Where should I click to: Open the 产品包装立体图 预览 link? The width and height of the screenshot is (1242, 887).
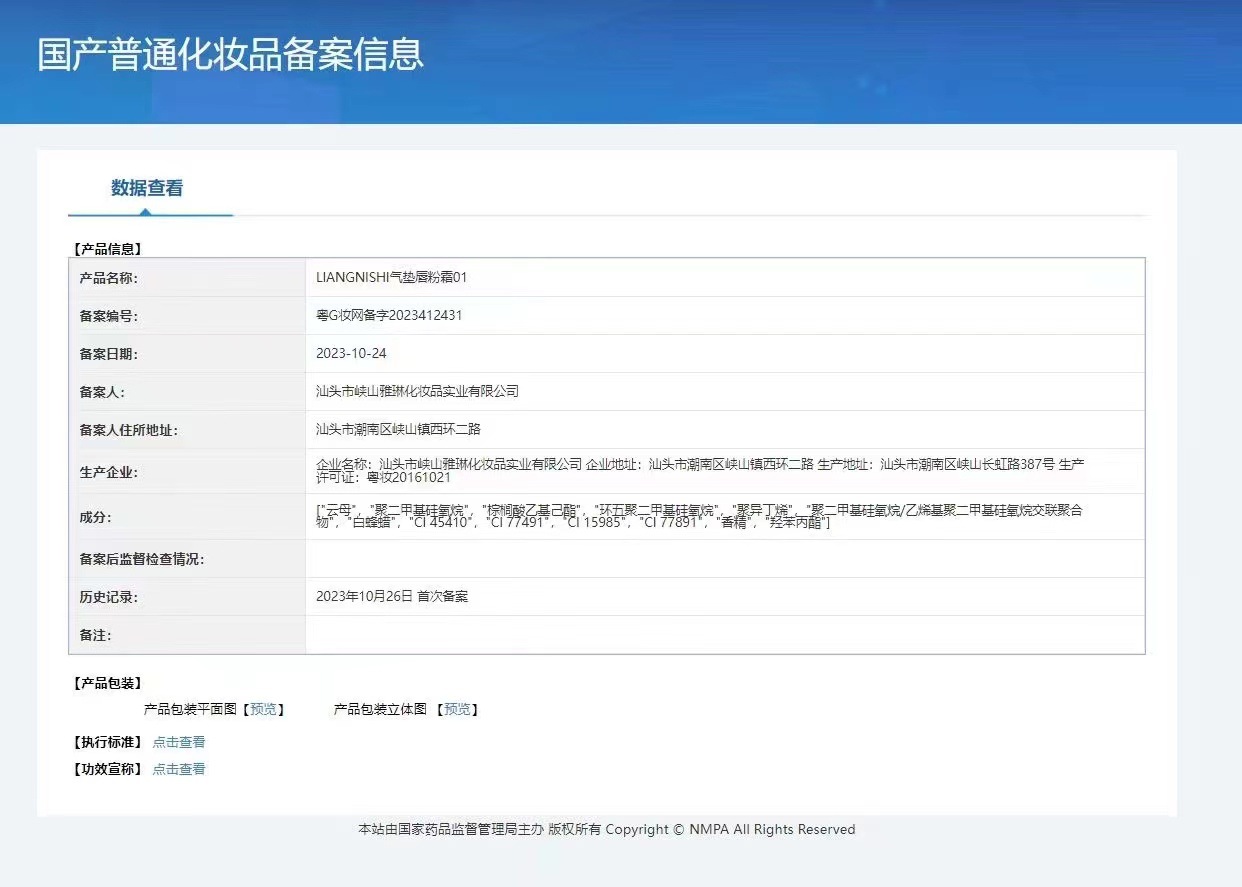pos(457,709)
